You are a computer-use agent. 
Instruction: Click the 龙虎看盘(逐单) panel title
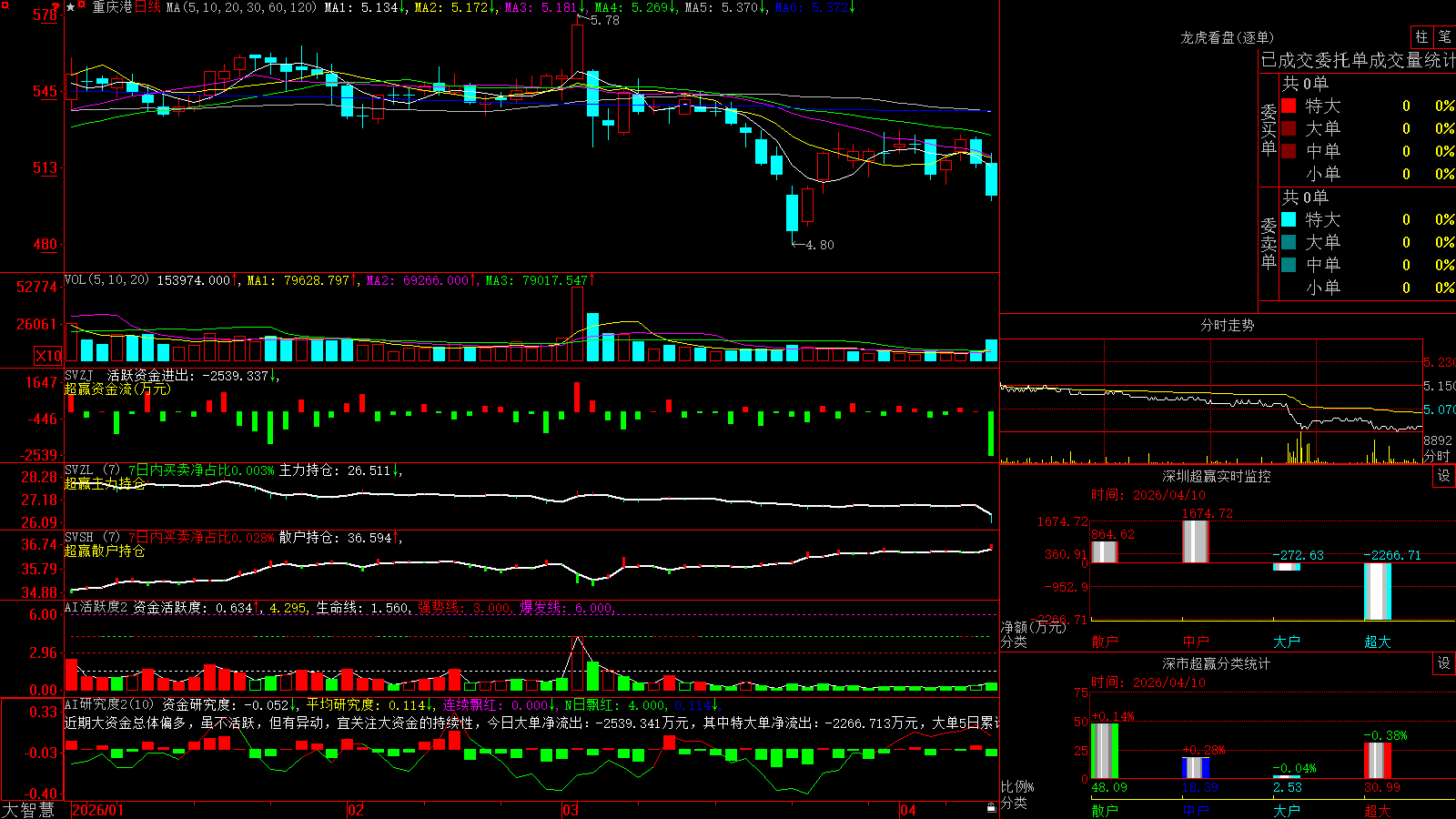point(1228,37)
